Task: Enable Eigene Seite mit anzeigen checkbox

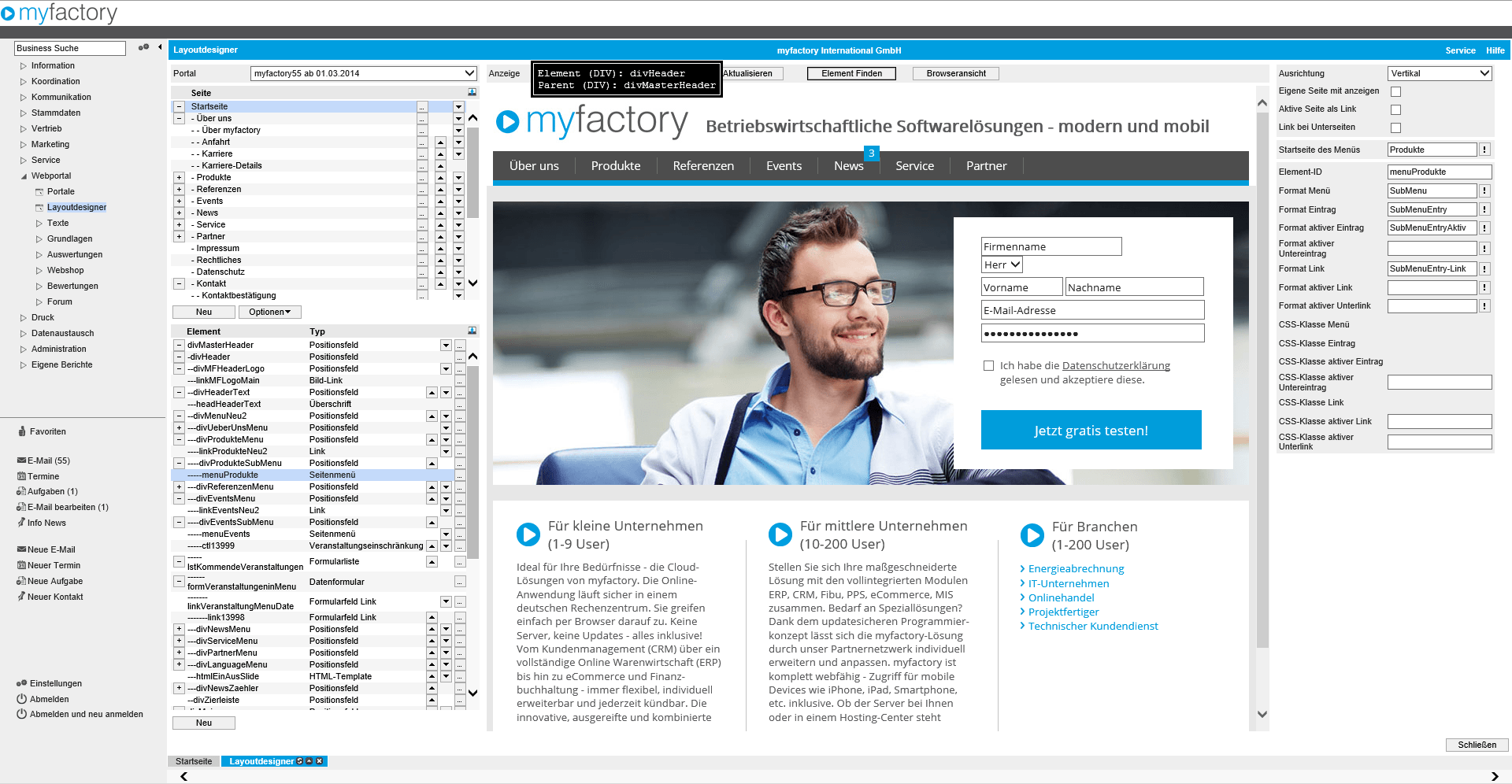Action: click(x=1395, y=91)
